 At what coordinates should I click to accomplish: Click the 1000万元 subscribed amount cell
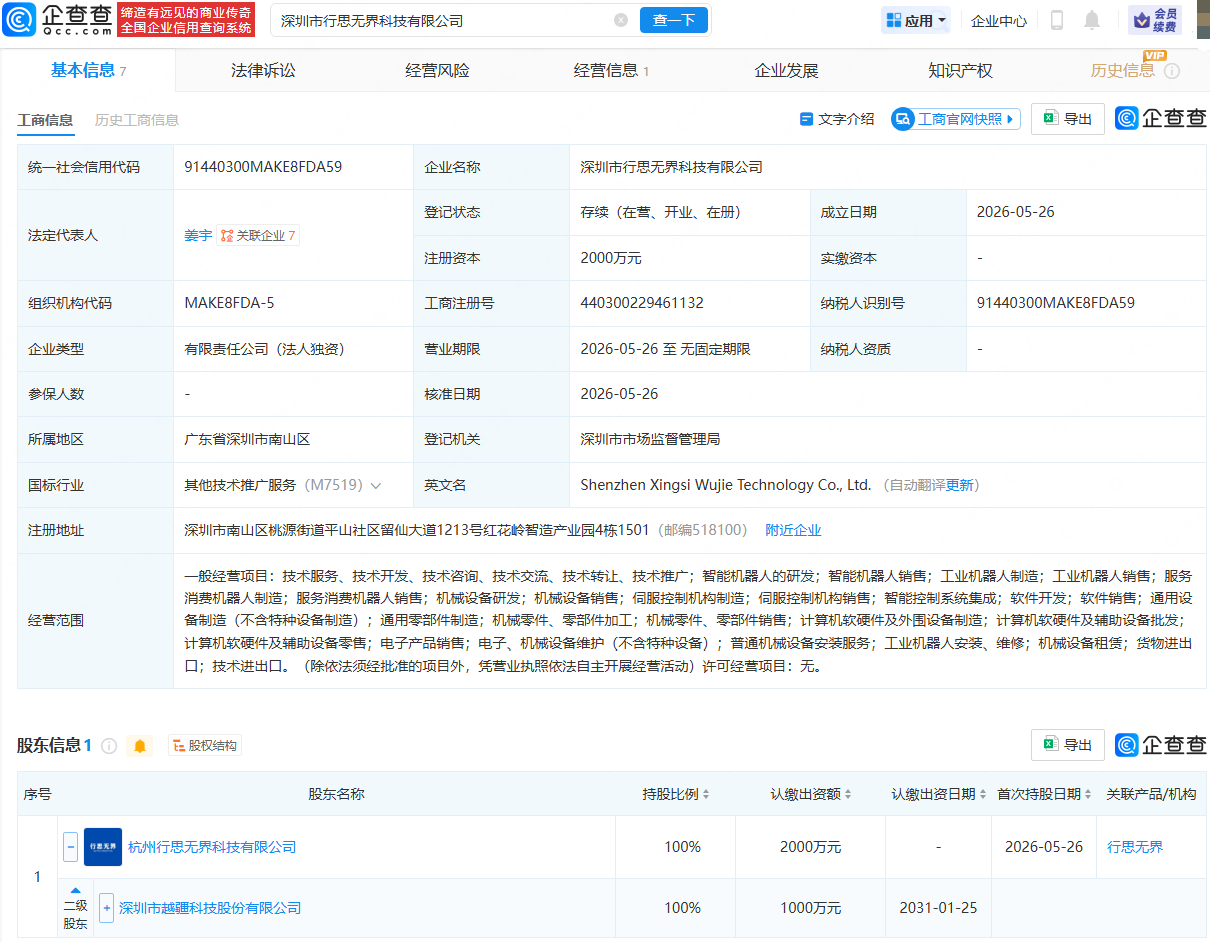811,908
